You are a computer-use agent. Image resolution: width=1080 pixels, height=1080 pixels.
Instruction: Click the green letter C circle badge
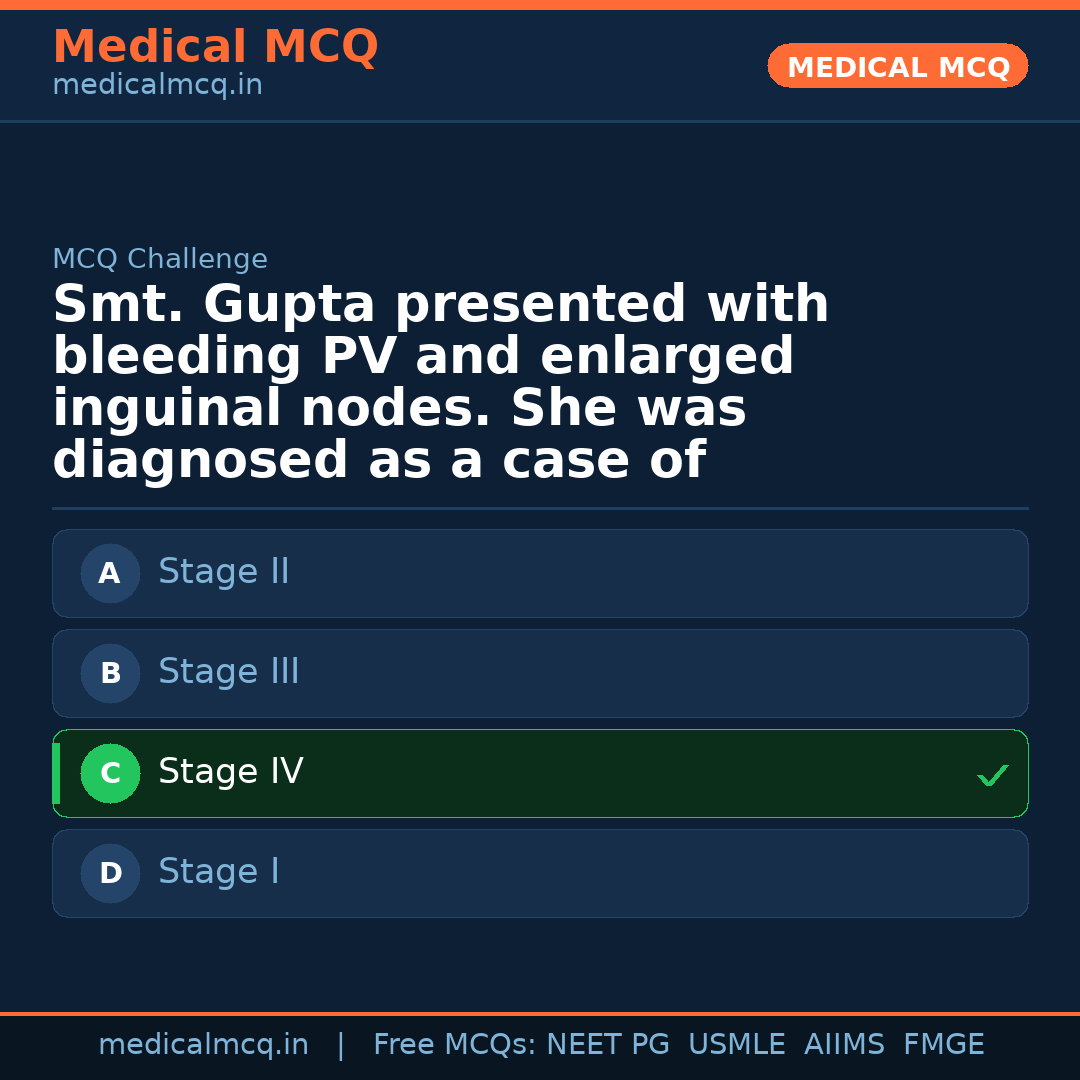(x=110, y=773)
